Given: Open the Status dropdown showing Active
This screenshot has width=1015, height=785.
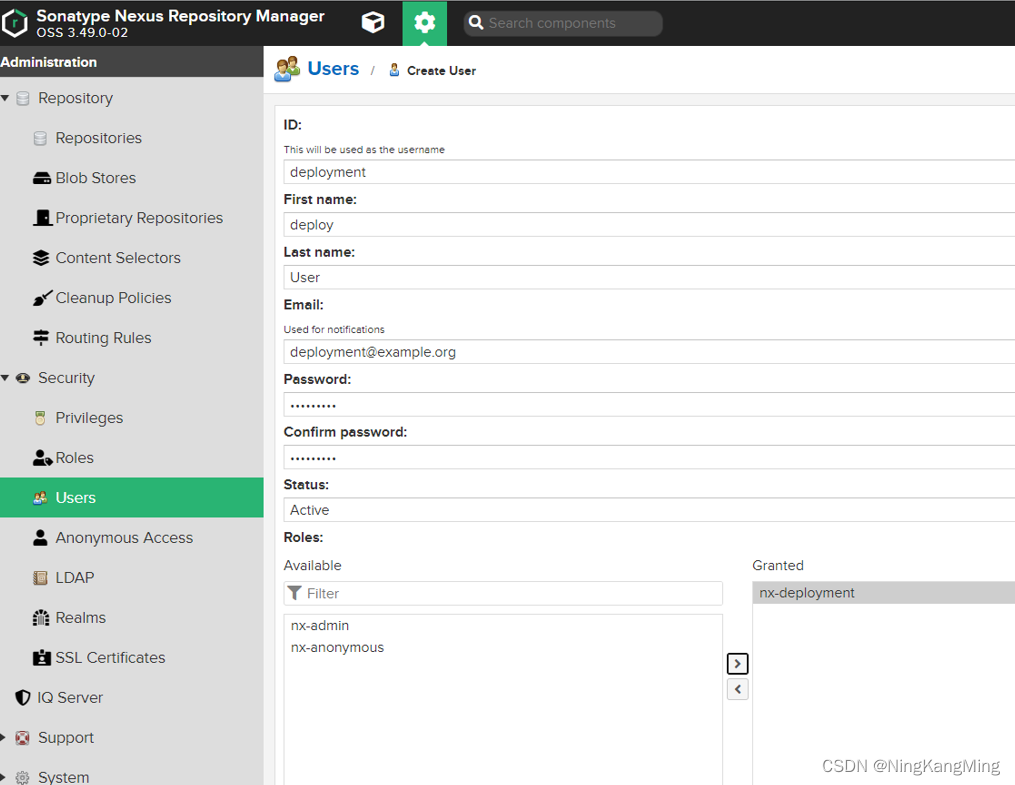Looking at the screenshot, I should point(649,510).
